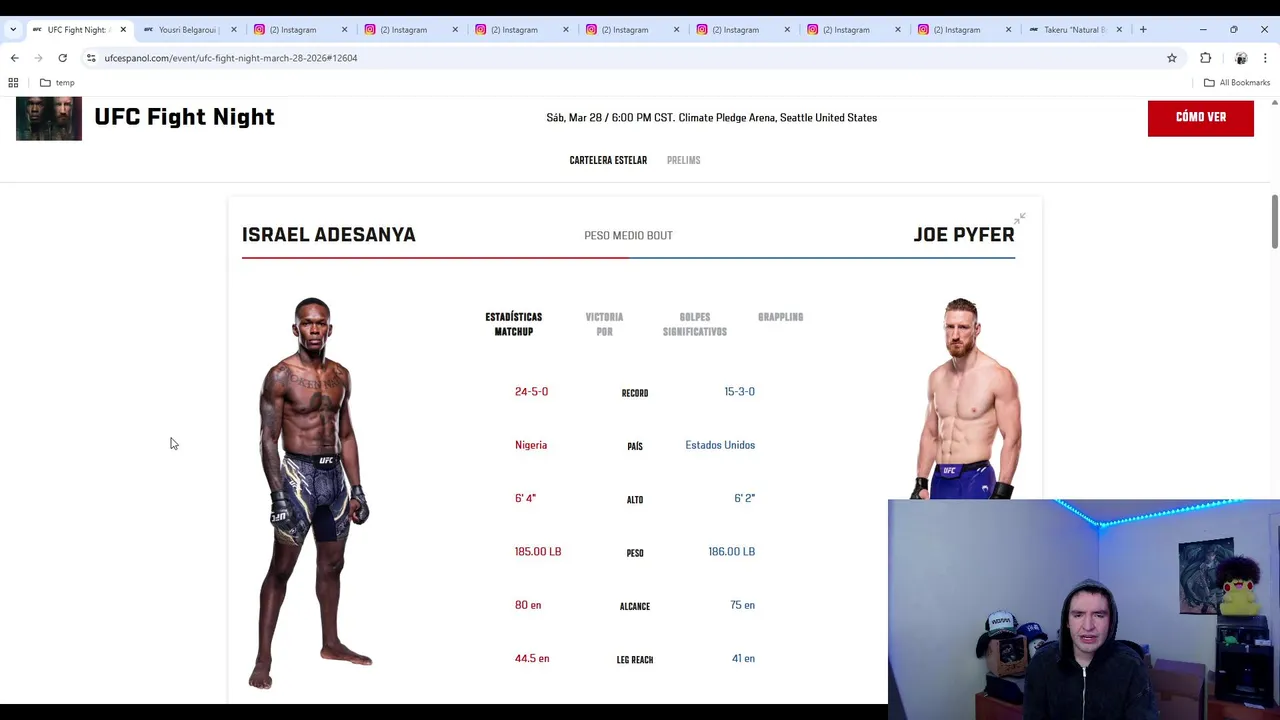Viewport: 1280px width, 720px height.
Task: Click the 44.5 en leg reach value
Action: [532, 659]
